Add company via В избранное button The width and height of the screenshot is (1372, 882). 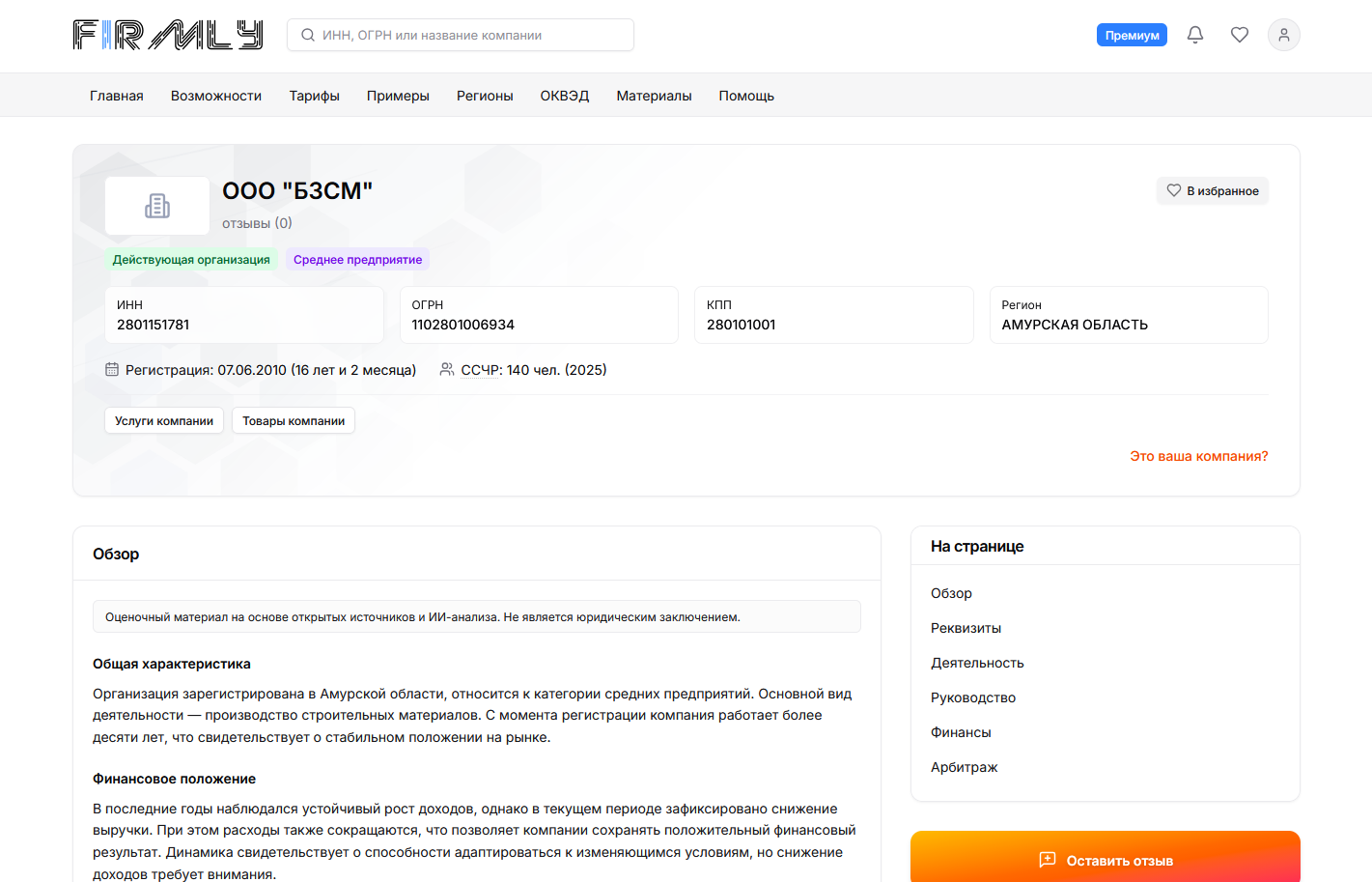point(1213,190)
